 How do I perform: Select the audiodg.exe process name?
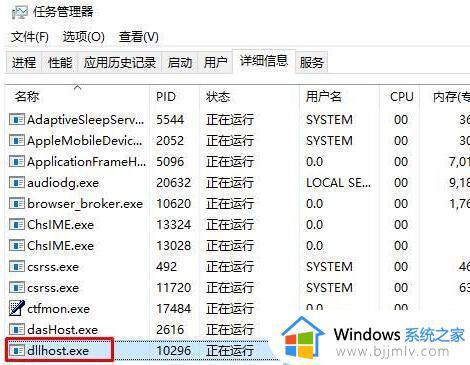pos(63,182)
